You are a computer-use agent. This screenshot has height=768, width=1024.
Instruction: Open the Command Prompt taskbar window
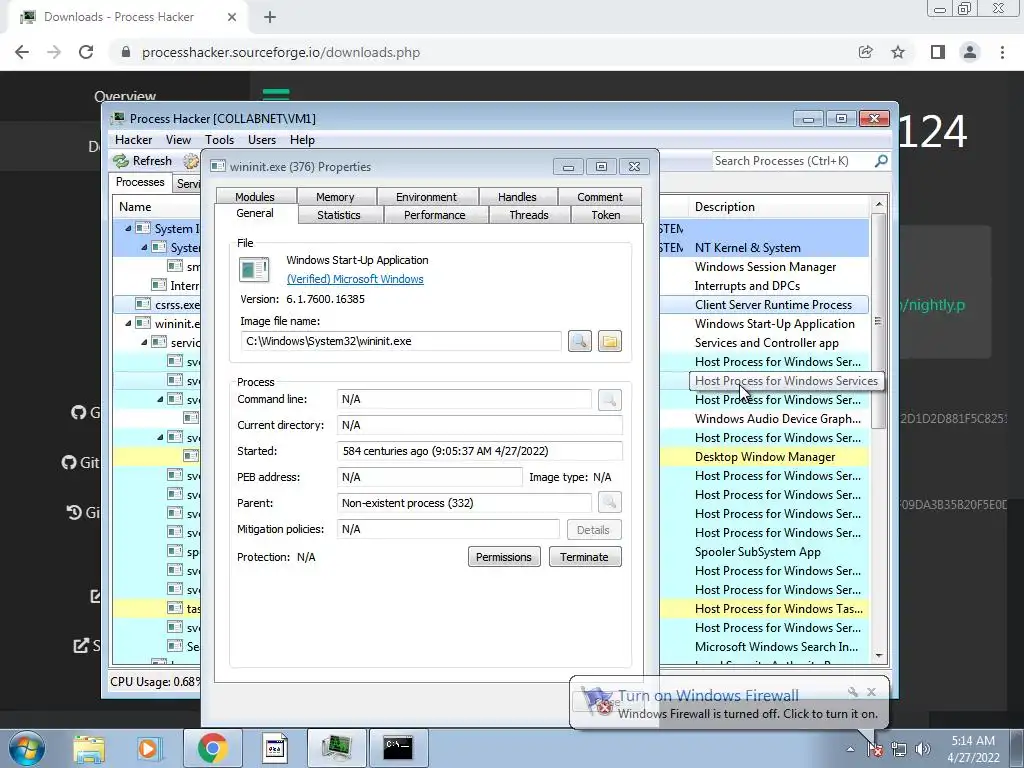[x=398, y=748]
